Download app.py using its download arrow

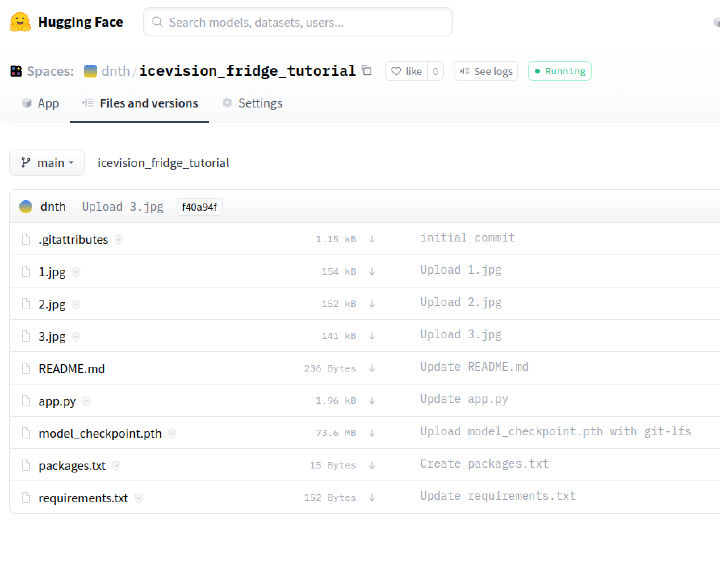[x=372, y=400]
